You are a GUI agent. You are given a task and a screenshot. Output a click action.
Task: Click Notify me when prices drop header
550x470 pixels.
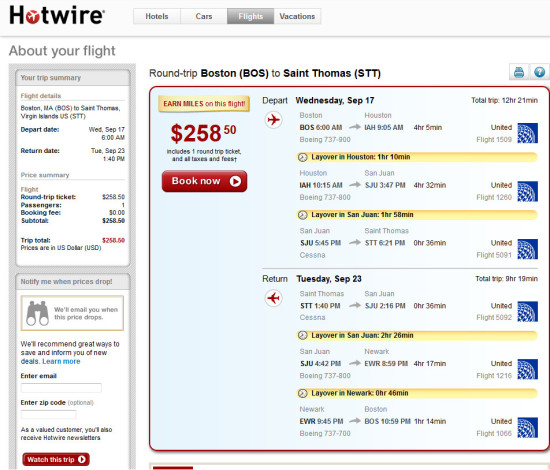pos(73,282)
